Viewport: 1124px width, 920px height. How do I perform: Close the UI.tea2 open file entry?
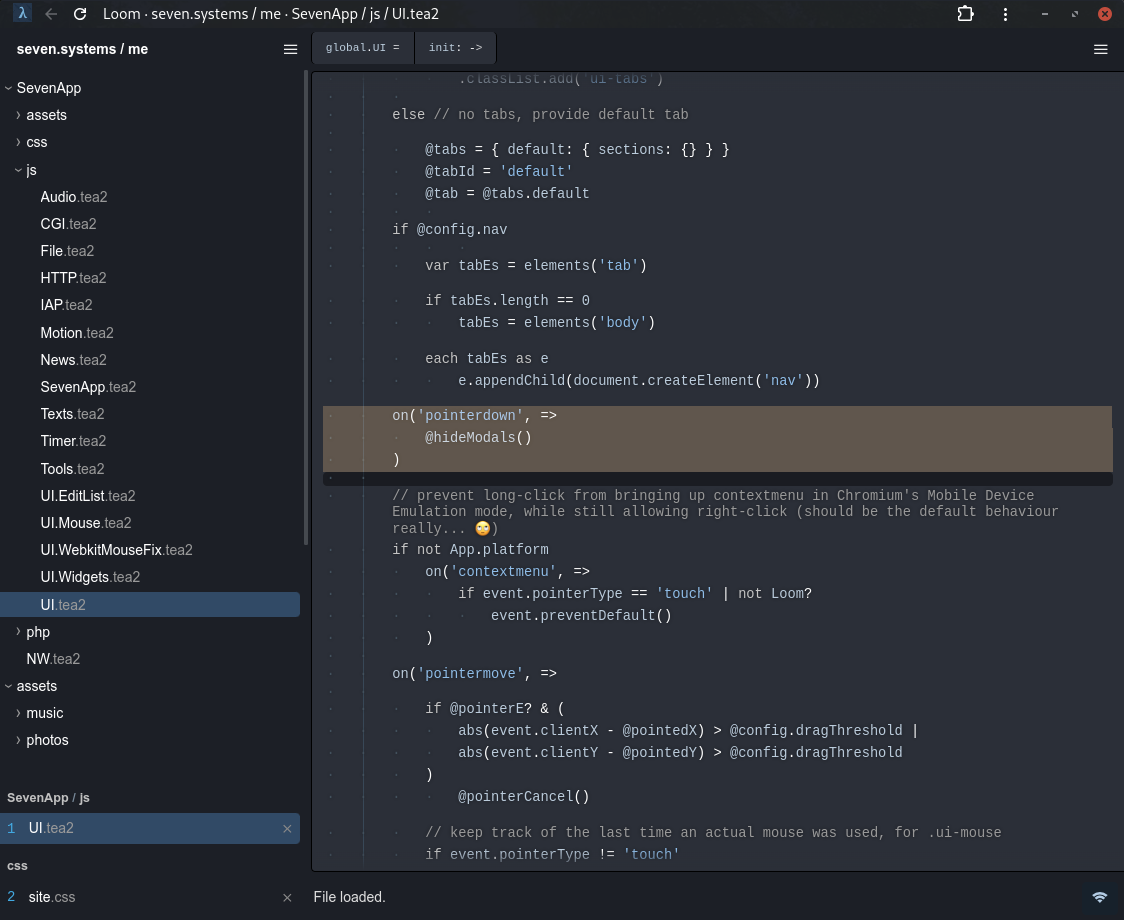287,828
